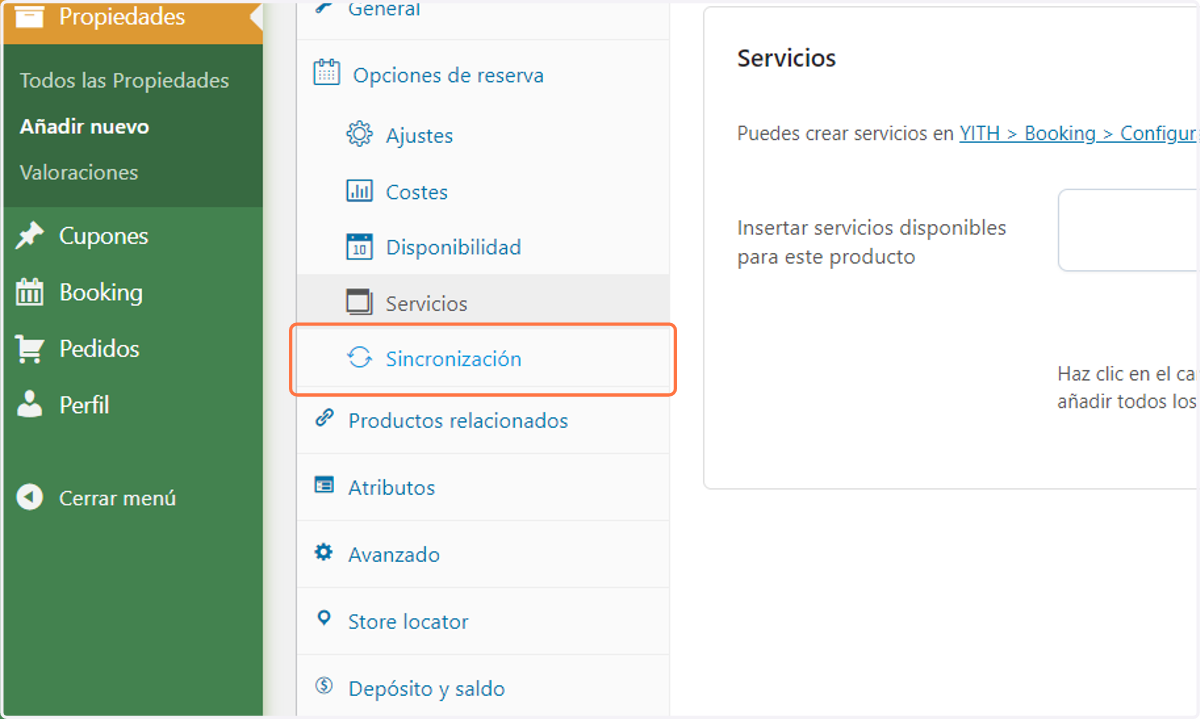Click the Productos relacionados chain-link icon

[x=324, y=418]
